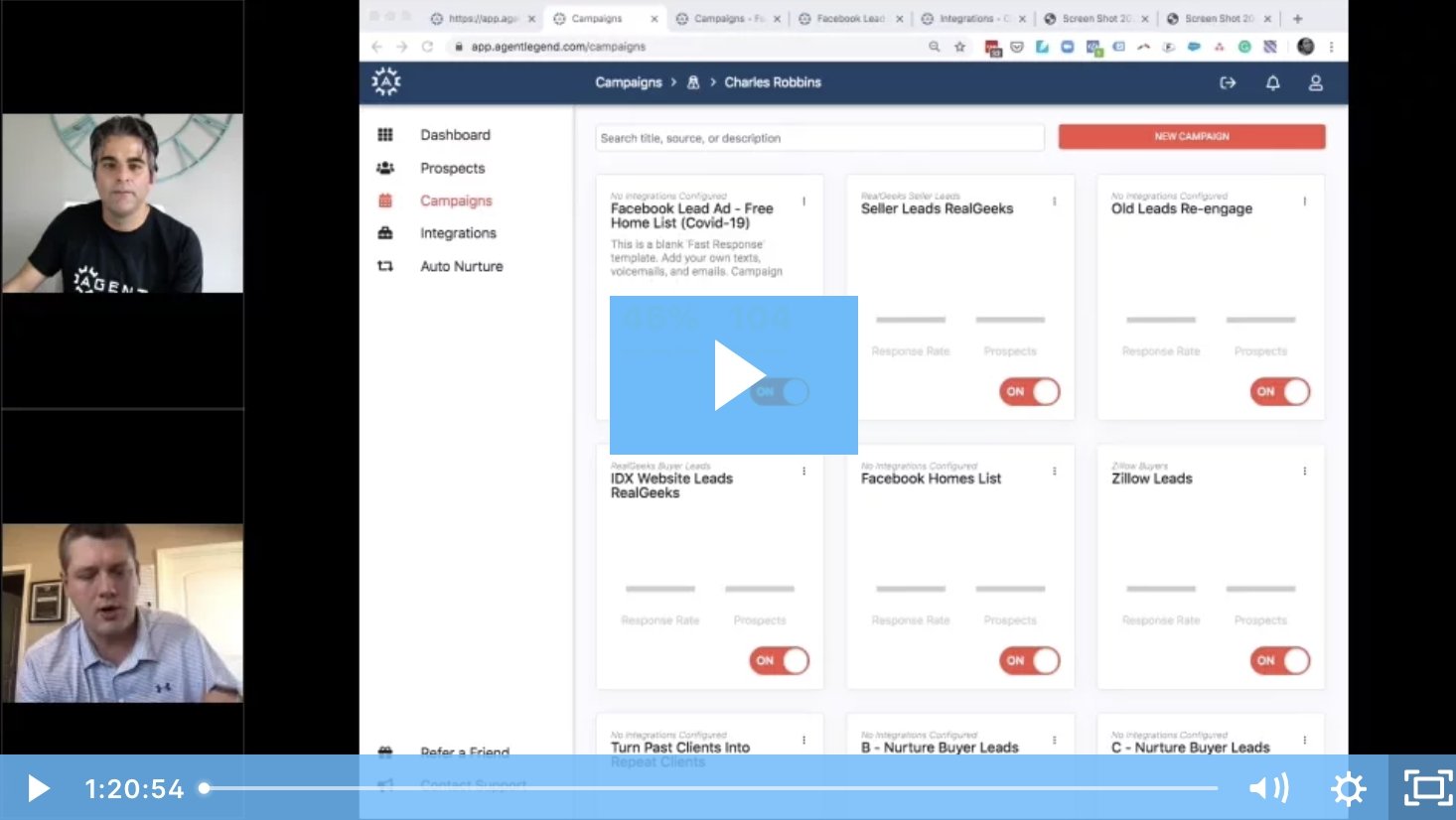Open Seller Leads RealGeeks campaign title
The width and height of the screenshot is (1456, 820).
[937, 208]
